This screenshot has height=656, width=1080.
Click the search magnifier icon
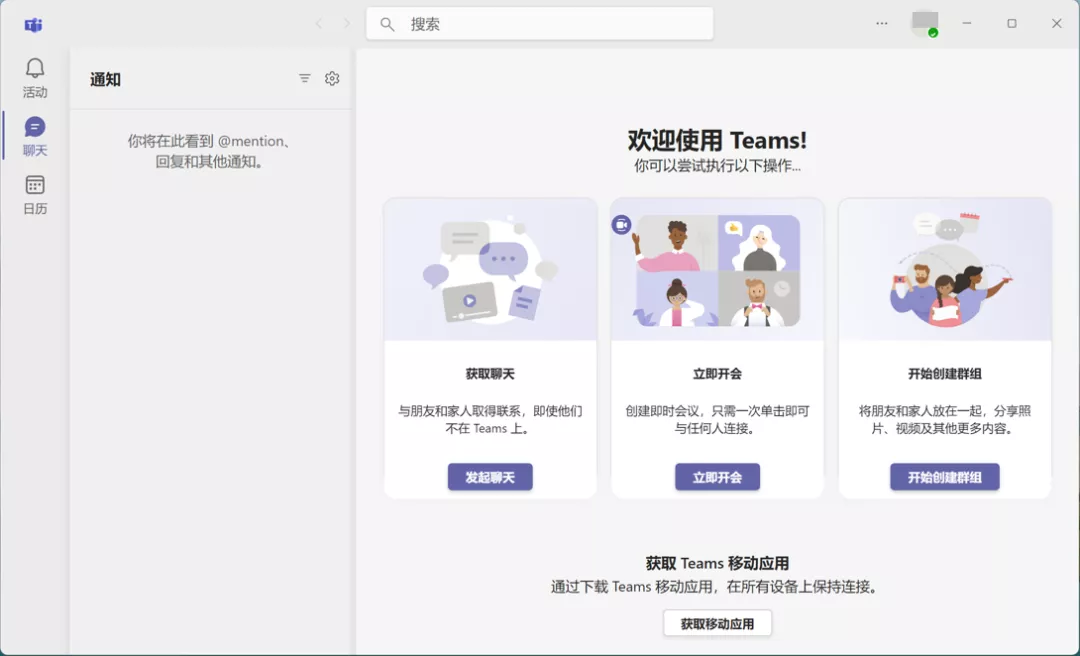click(x=387, y=23)
